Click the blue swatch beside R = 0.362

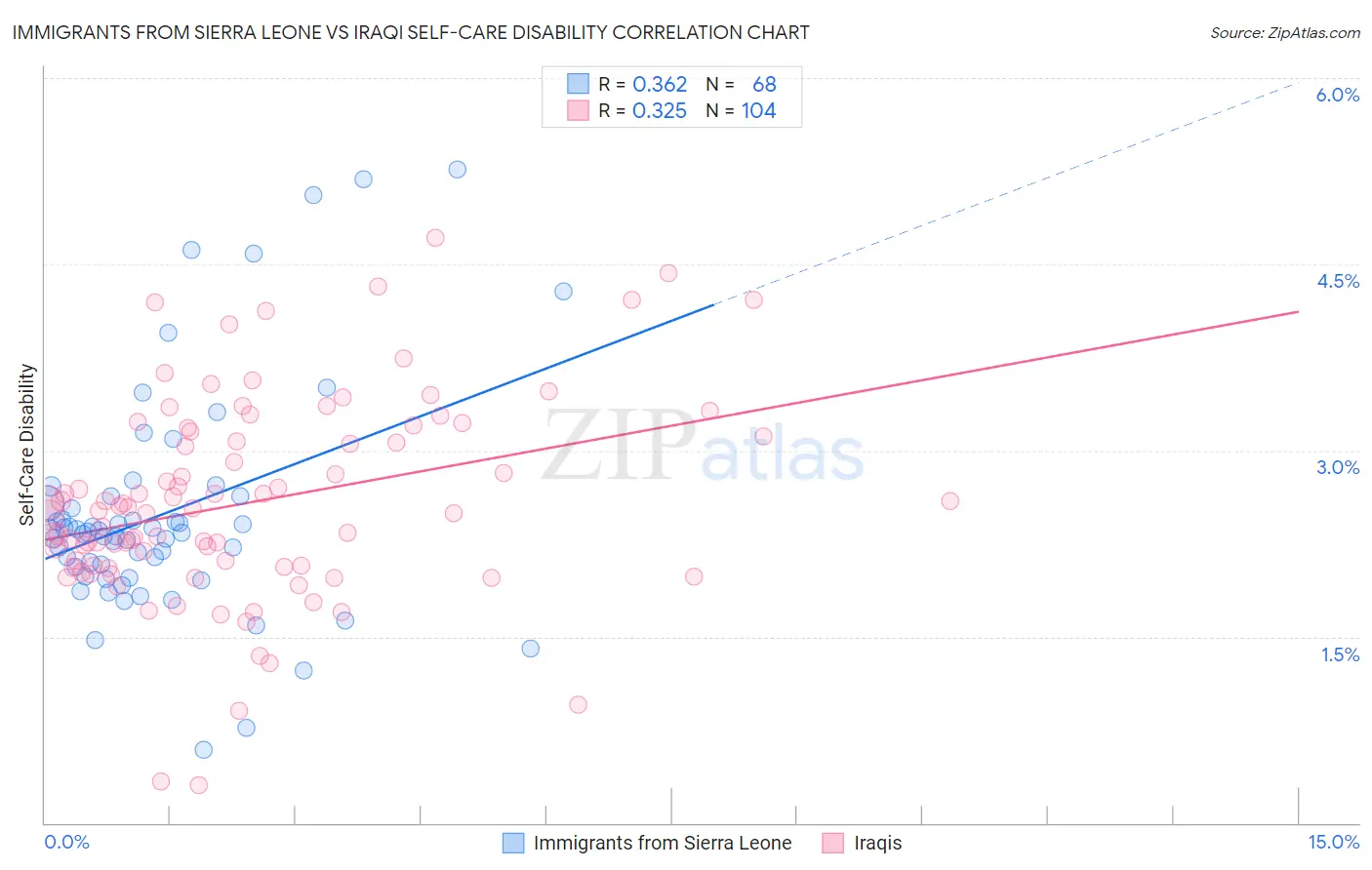[x=578, y=84]
